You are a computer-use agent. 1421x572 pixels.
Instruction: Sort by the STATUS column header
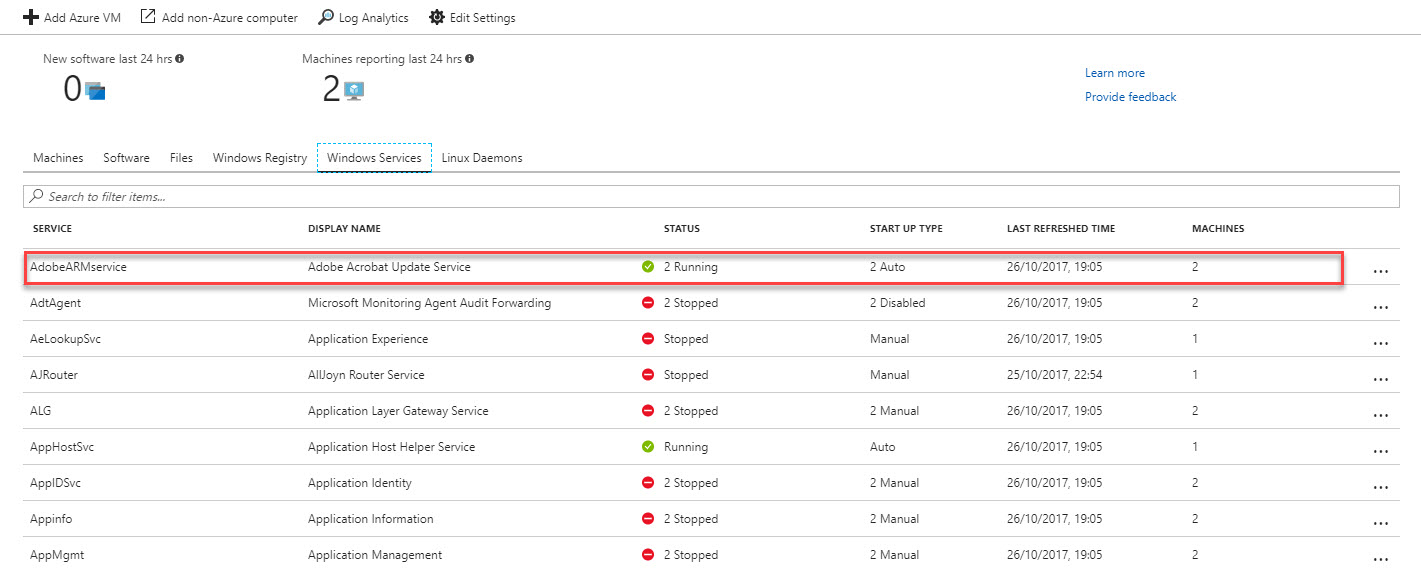point(682,229)
